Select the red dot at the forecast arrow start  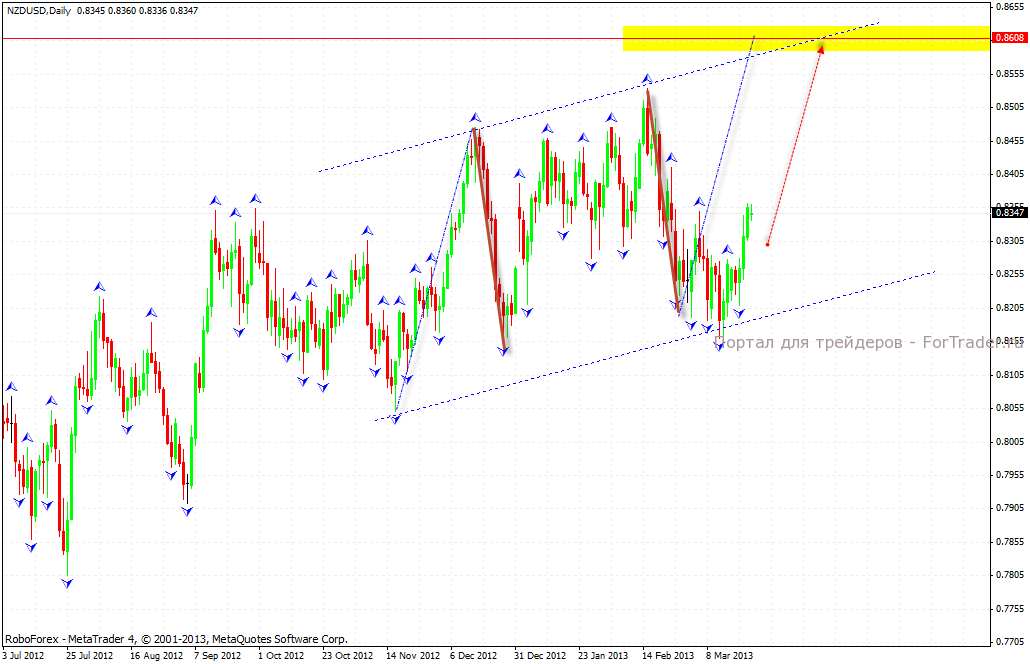[x=767, y=244]
